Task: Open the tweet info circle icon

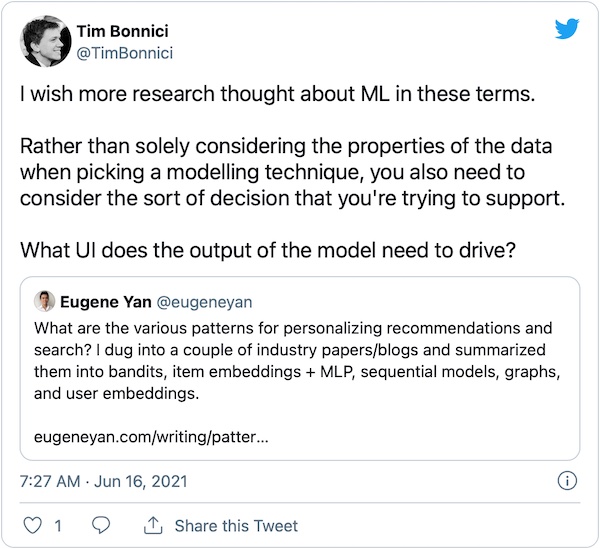Action: tap(567, 481)
